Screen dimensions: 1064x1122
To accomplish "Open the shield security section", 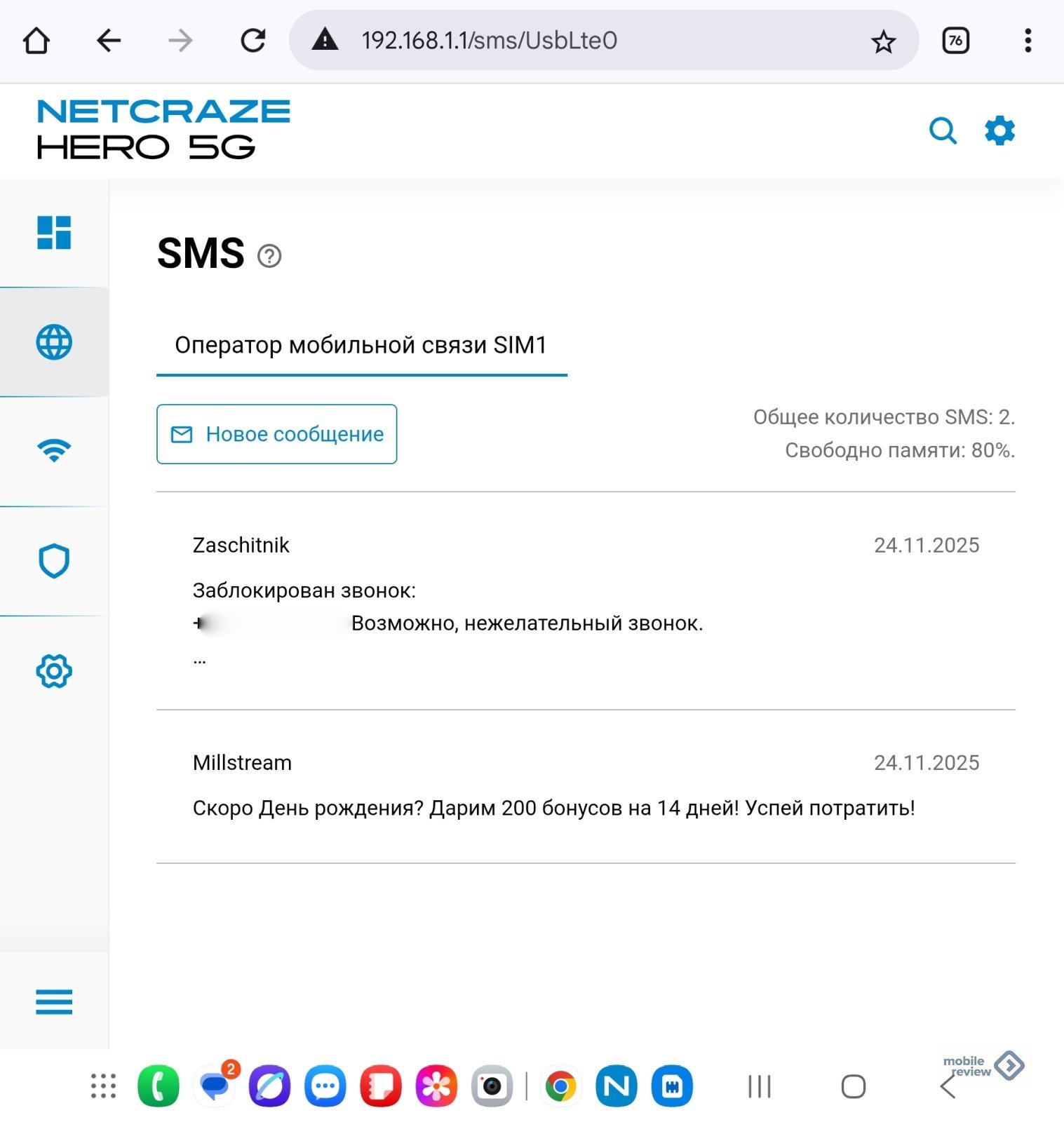I will (x=54, y=561).
